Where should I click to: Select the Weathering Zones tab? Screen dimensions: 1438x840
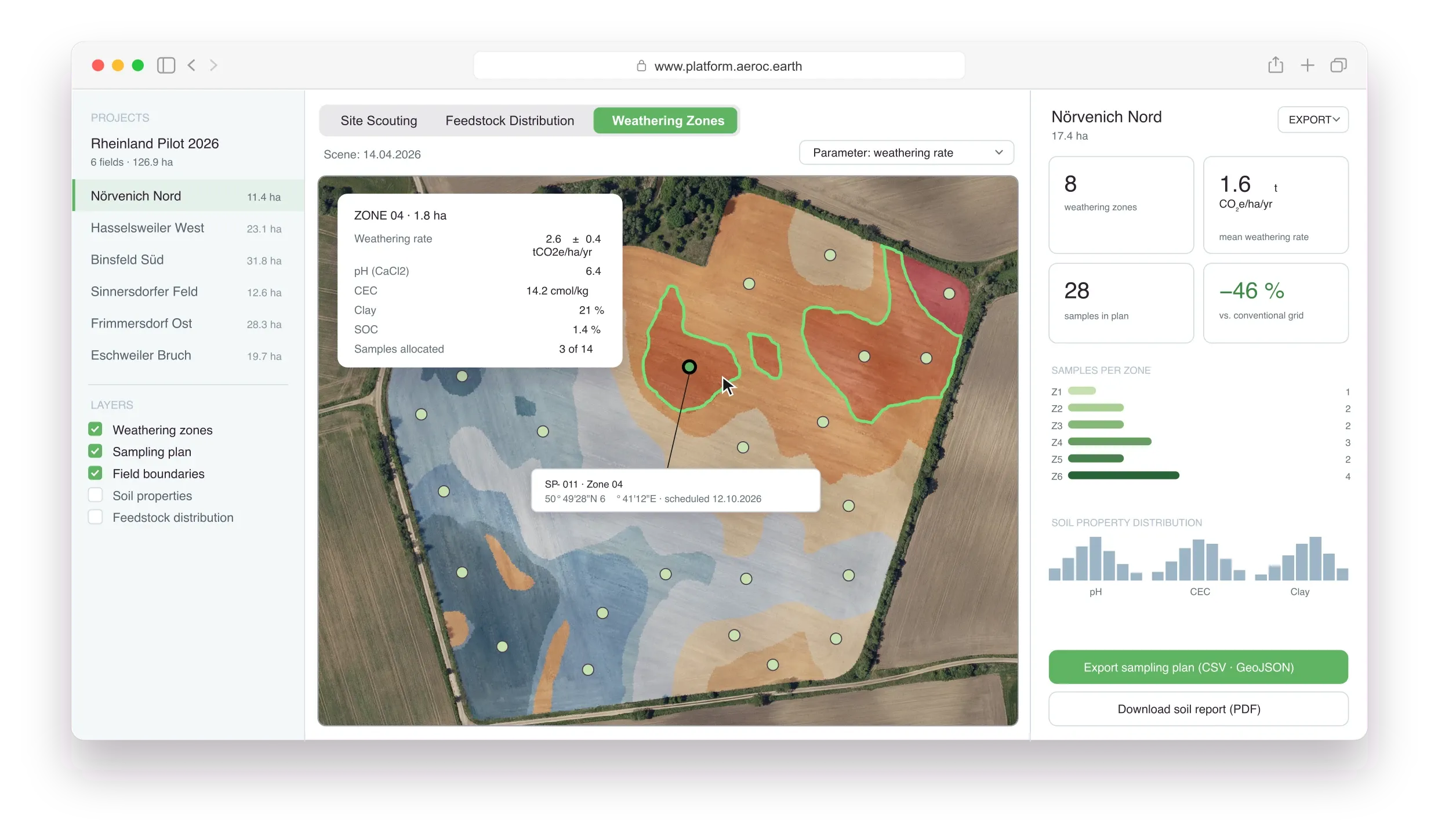coord(666,121)
